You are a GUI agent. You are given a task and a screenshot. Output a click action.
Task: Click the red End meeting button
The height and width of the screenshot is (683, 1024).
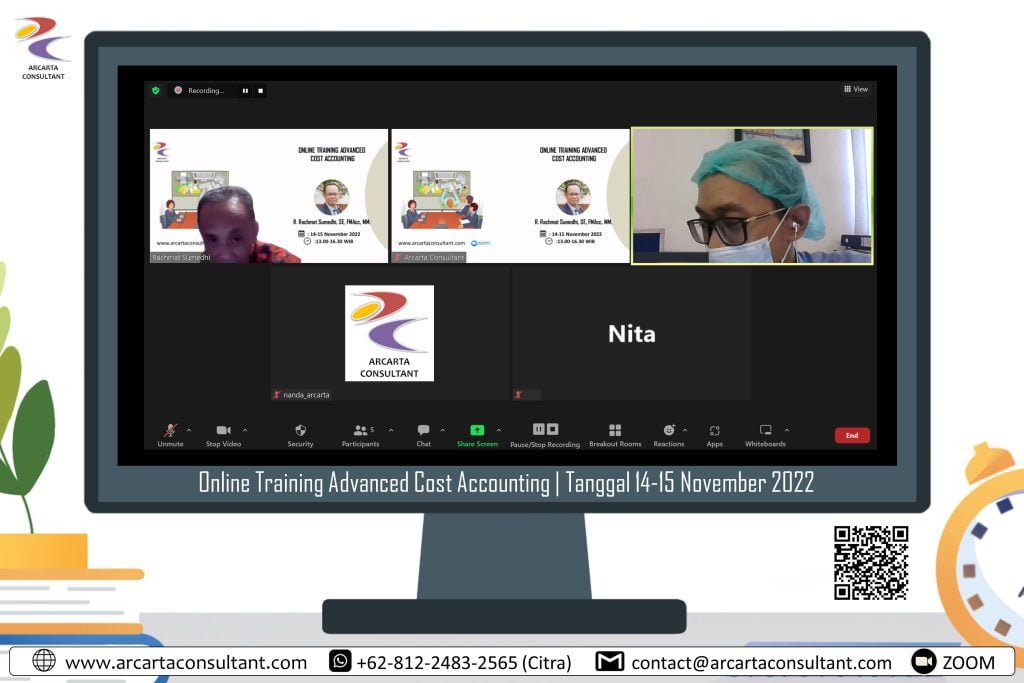pos(852,435)
